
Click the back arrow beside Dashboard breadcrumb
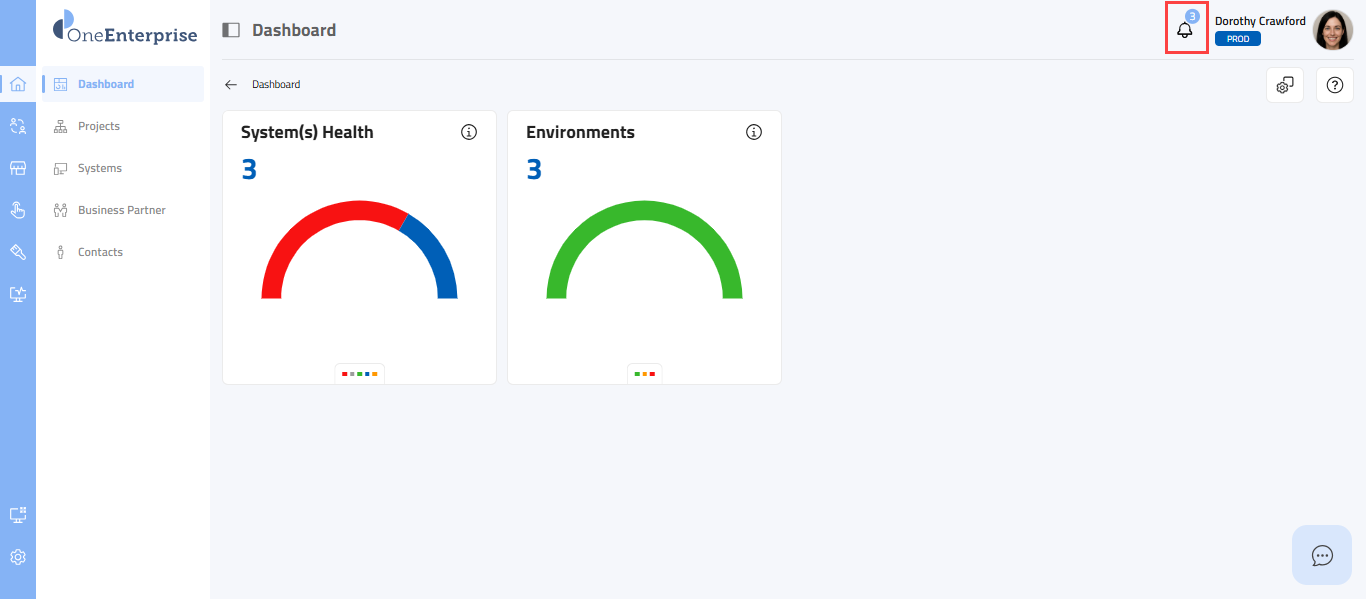click(231, 85)
